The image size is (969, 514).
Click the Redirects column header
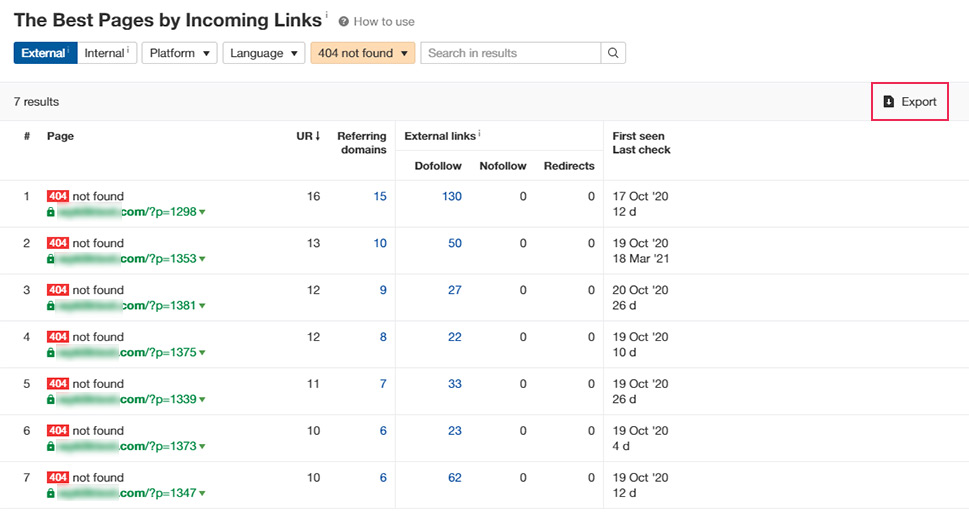coord(569,166)
